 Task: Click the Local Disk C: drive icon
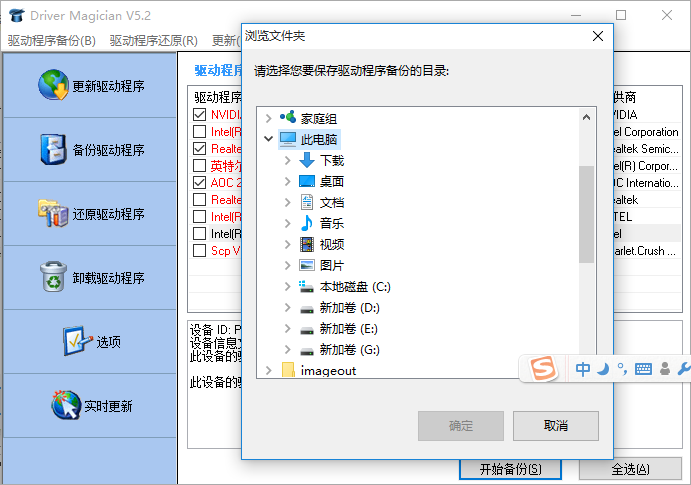tap(306, 286)
